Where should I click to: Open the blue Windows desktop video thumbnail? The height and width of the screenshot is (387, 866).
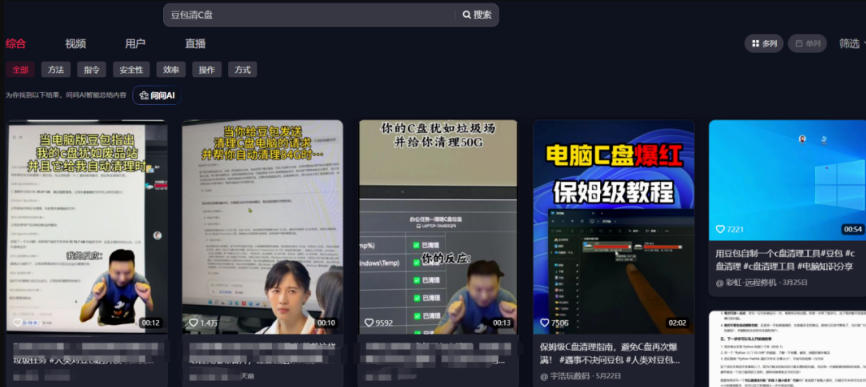(x=788, y=180)
